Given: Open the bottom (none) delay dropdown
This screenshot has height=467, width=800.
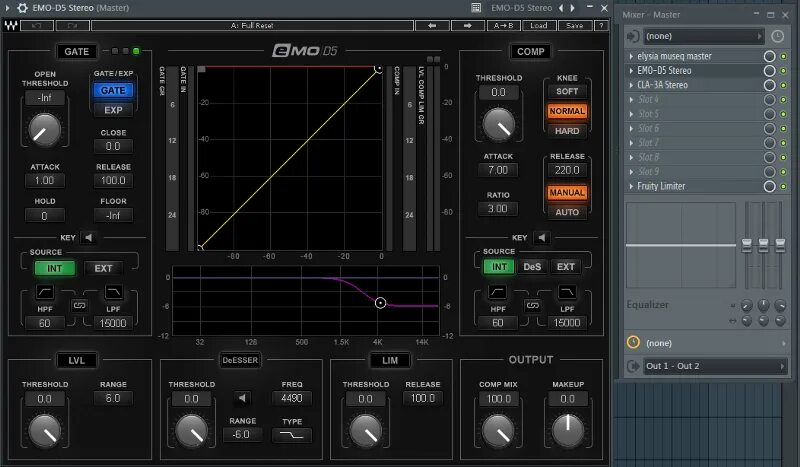Looking at the screenshot, I should 715,343.
